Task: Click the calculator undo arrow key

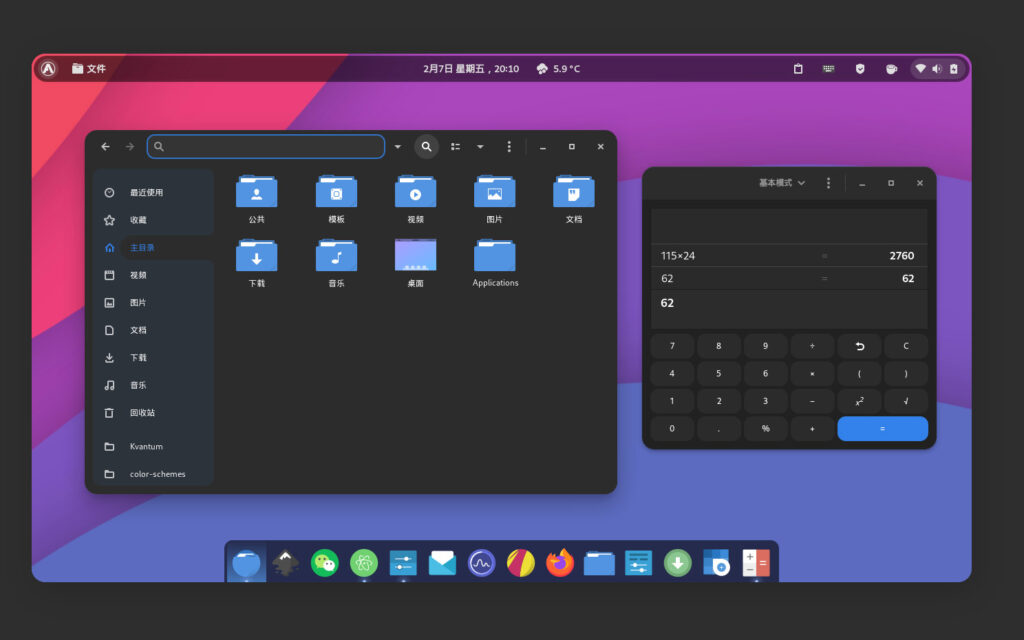Action: tap(859, 346)
